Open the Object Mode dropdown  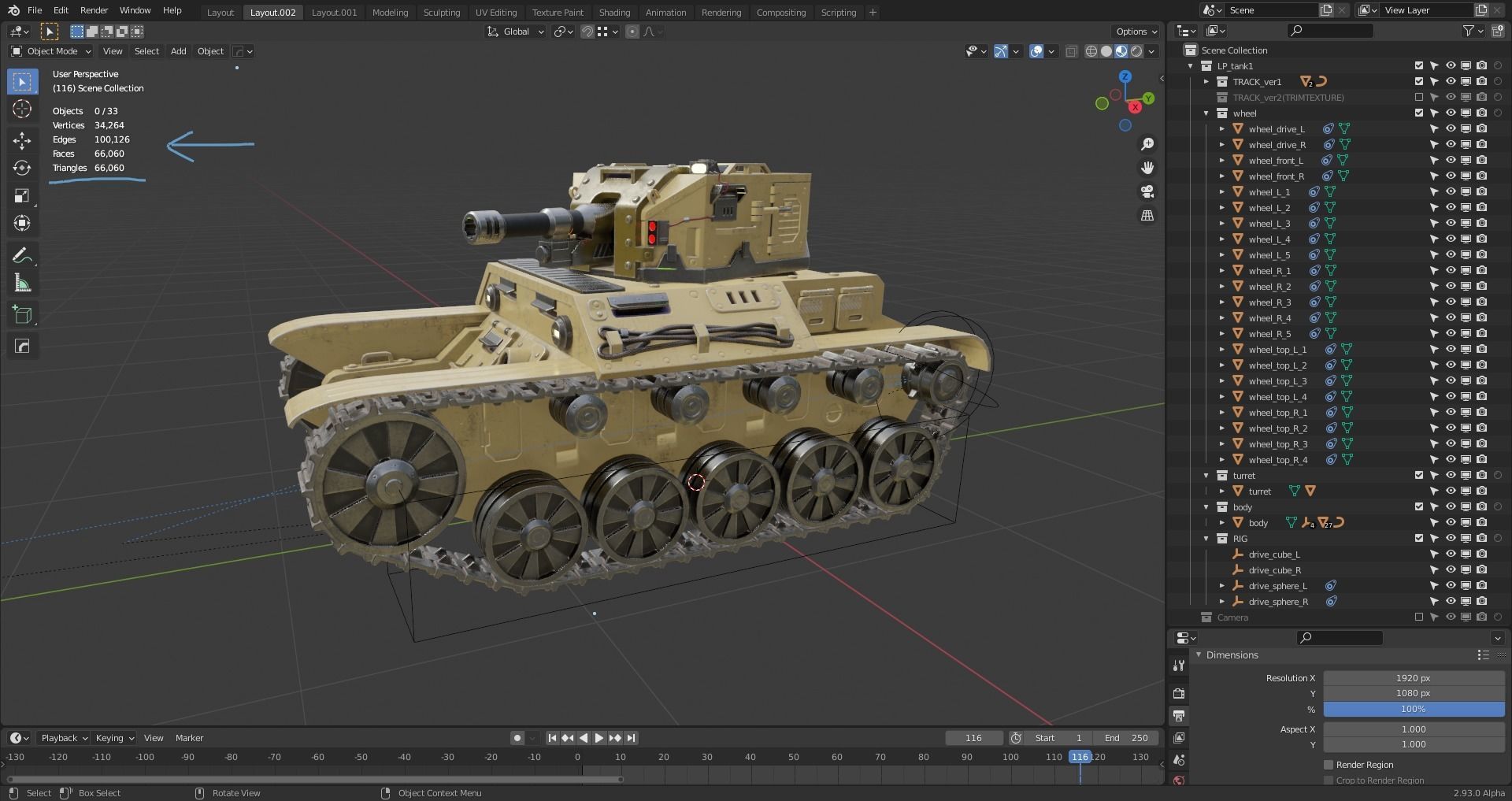[51, 51]
